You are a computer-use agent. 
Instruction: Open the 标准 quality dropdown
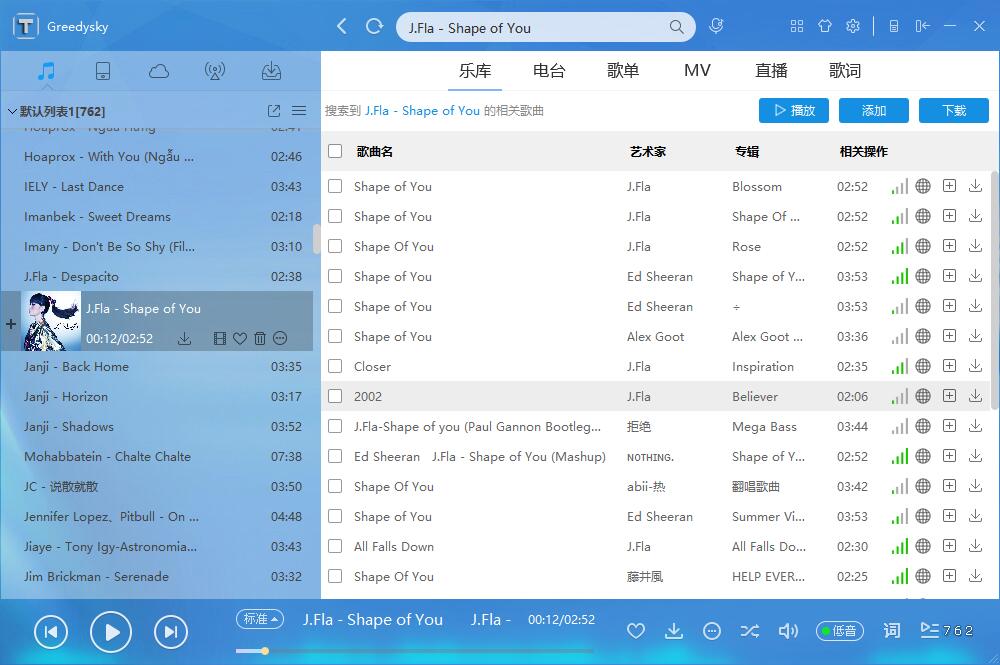click(260, 619)
